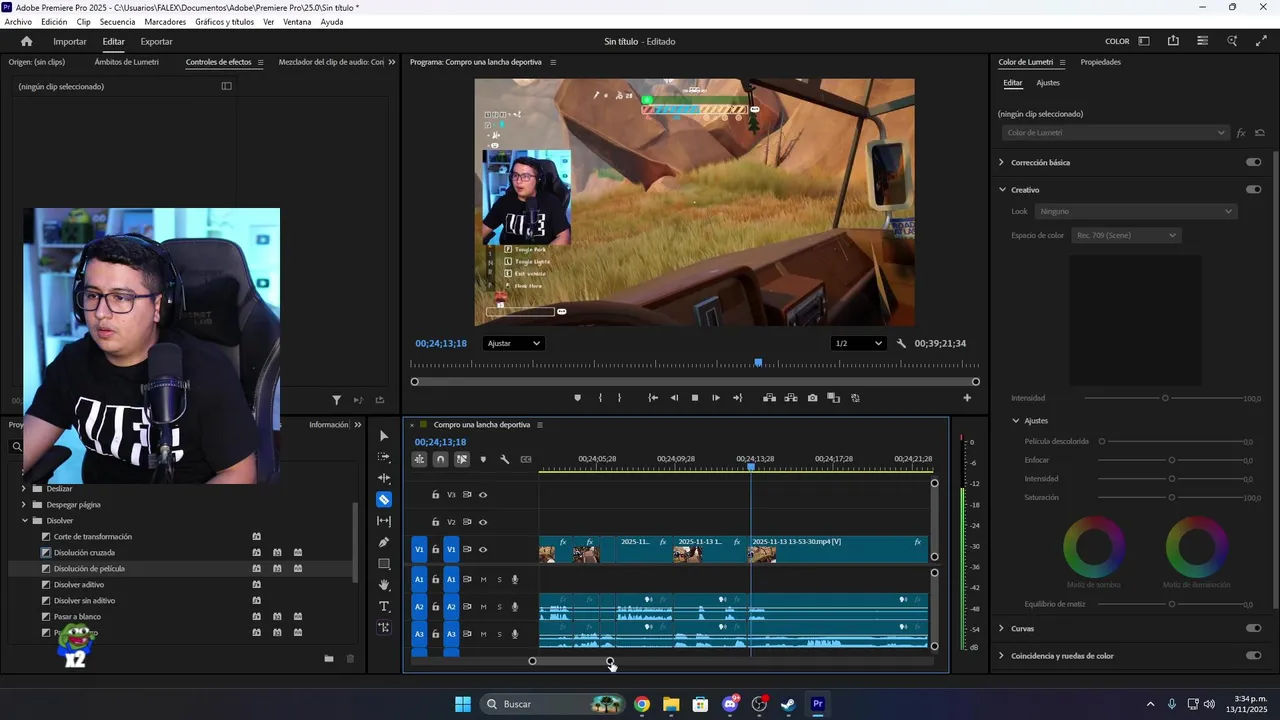1280x720 pixels.
Task: Mute audio track A1
Action: coord(483,580)
